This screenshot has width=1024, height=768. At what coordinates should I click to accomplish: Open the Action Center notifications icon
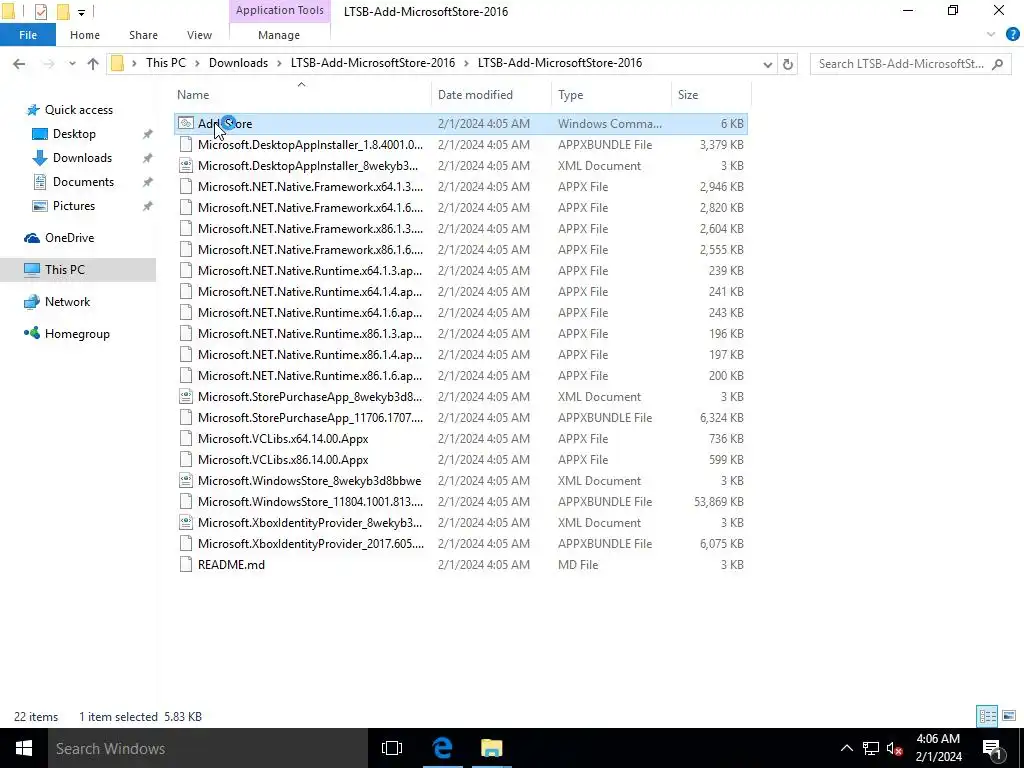[x=992, y=748]
